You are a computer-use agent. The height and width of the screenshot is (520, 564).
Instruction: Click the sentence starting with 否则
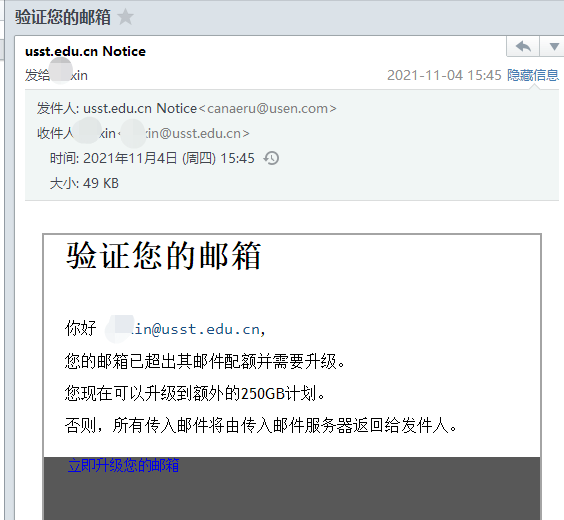(261, 426)
